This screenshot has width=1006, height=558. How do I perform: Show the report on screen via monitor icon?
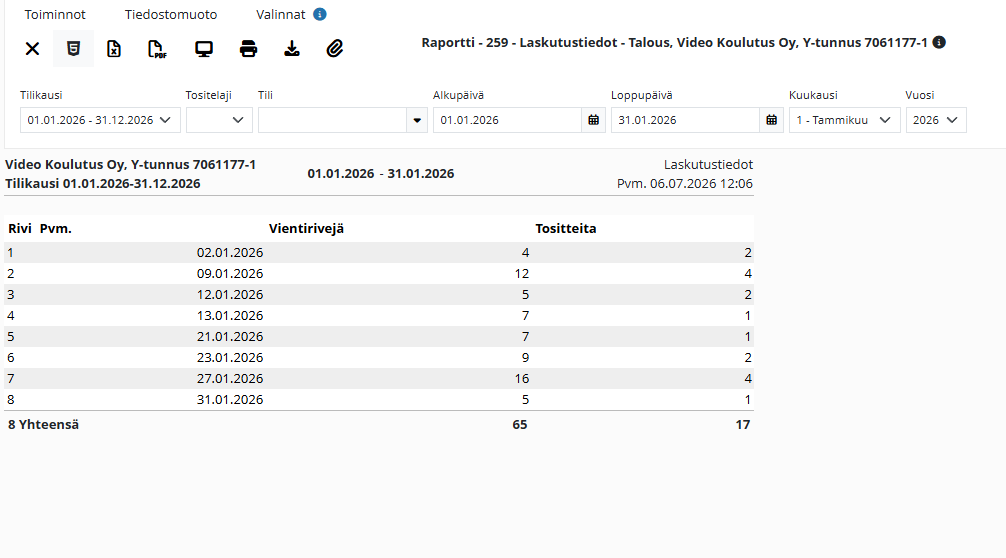(x=204, y=49)
